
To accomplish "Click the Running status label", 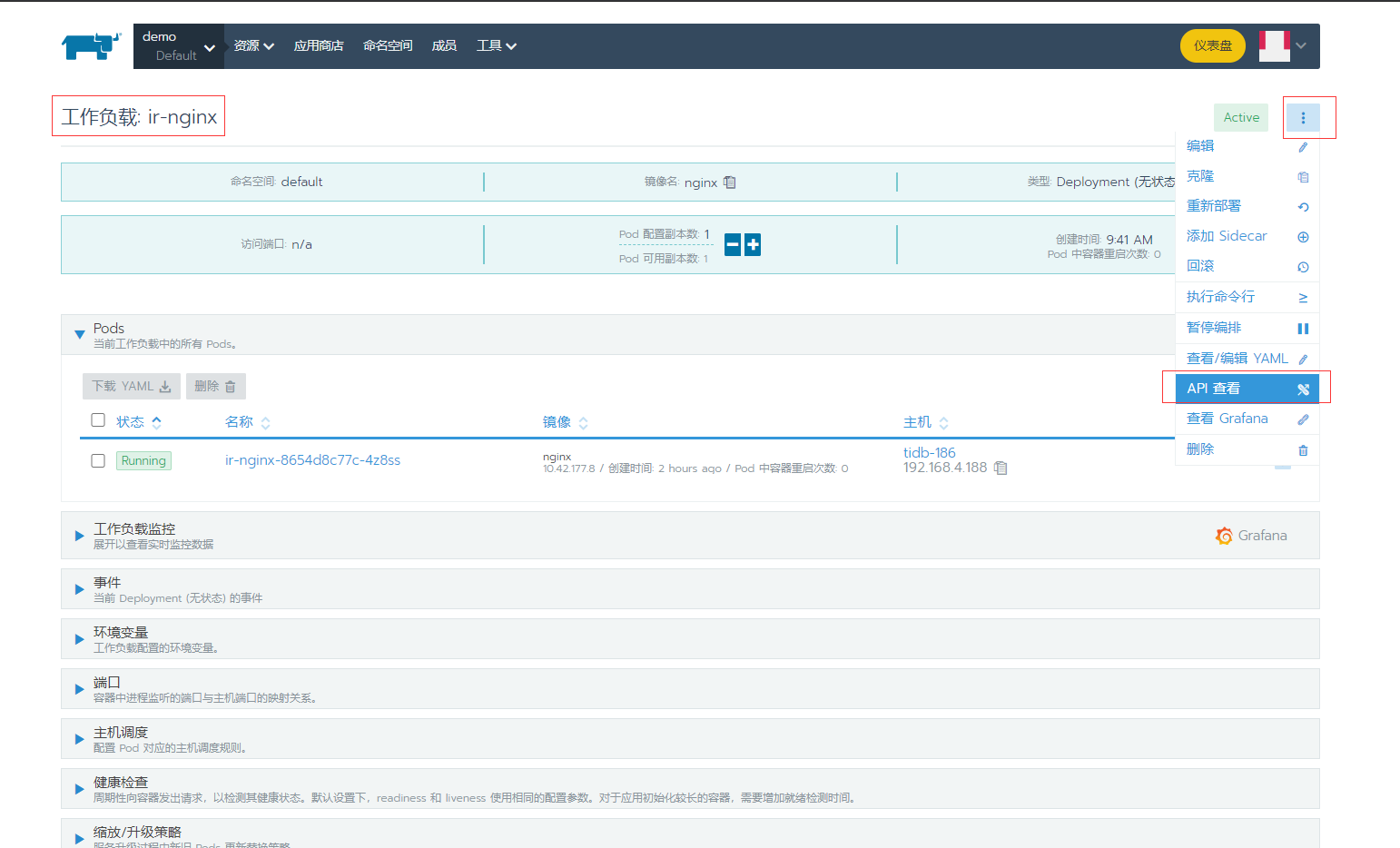I will 143,460.
